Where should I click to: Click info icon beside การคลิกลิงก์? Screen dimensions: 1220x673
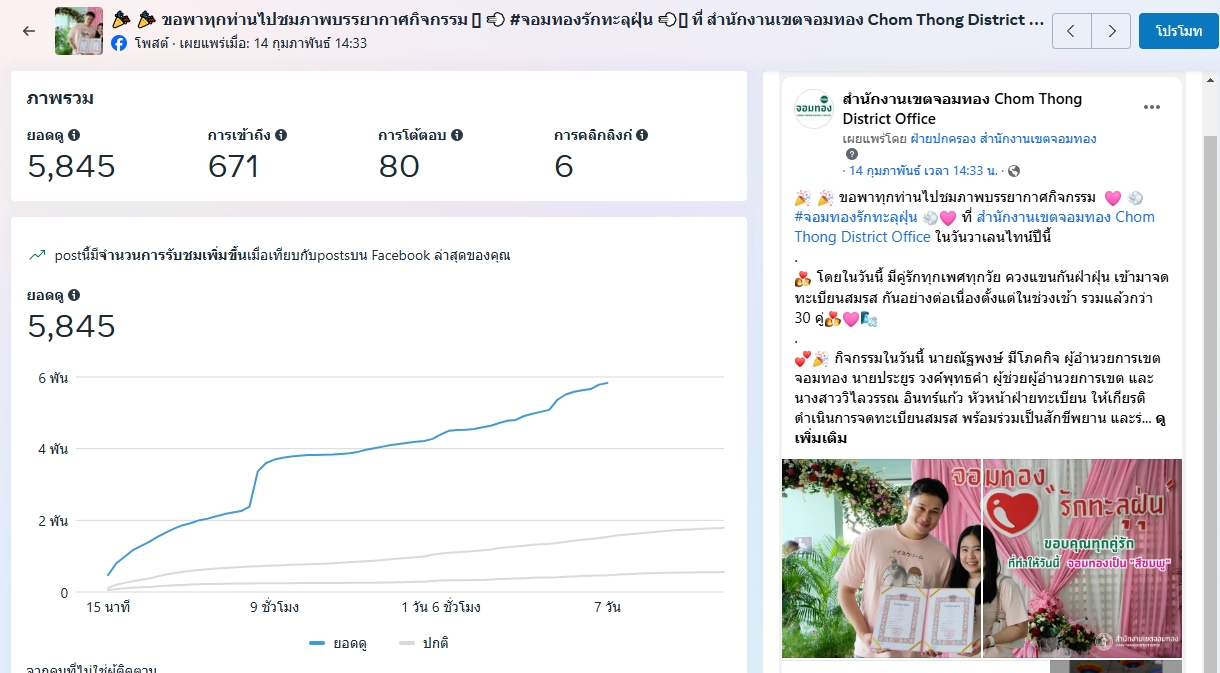tap(642, 135)
